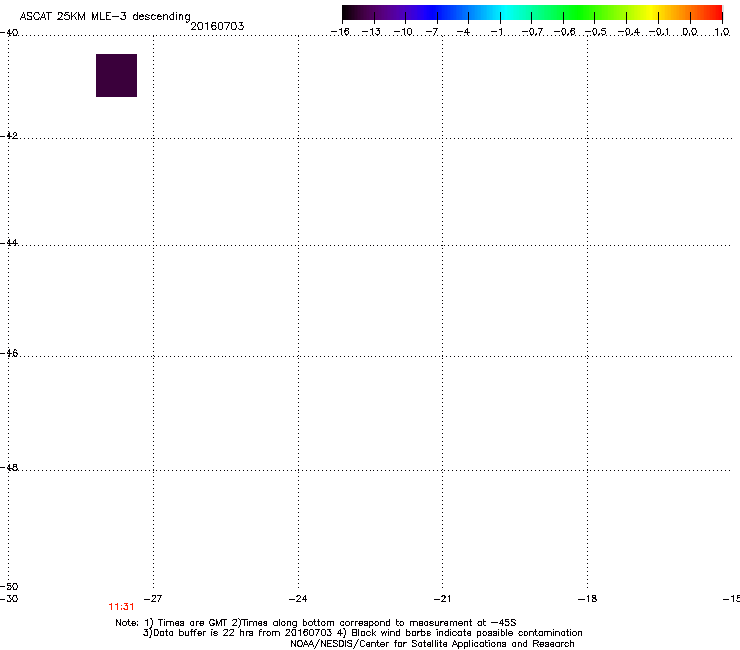Click the -0.7 color scale label
Image resolution: width=740 pixels, height=650 pixels.
pos(532,32)
